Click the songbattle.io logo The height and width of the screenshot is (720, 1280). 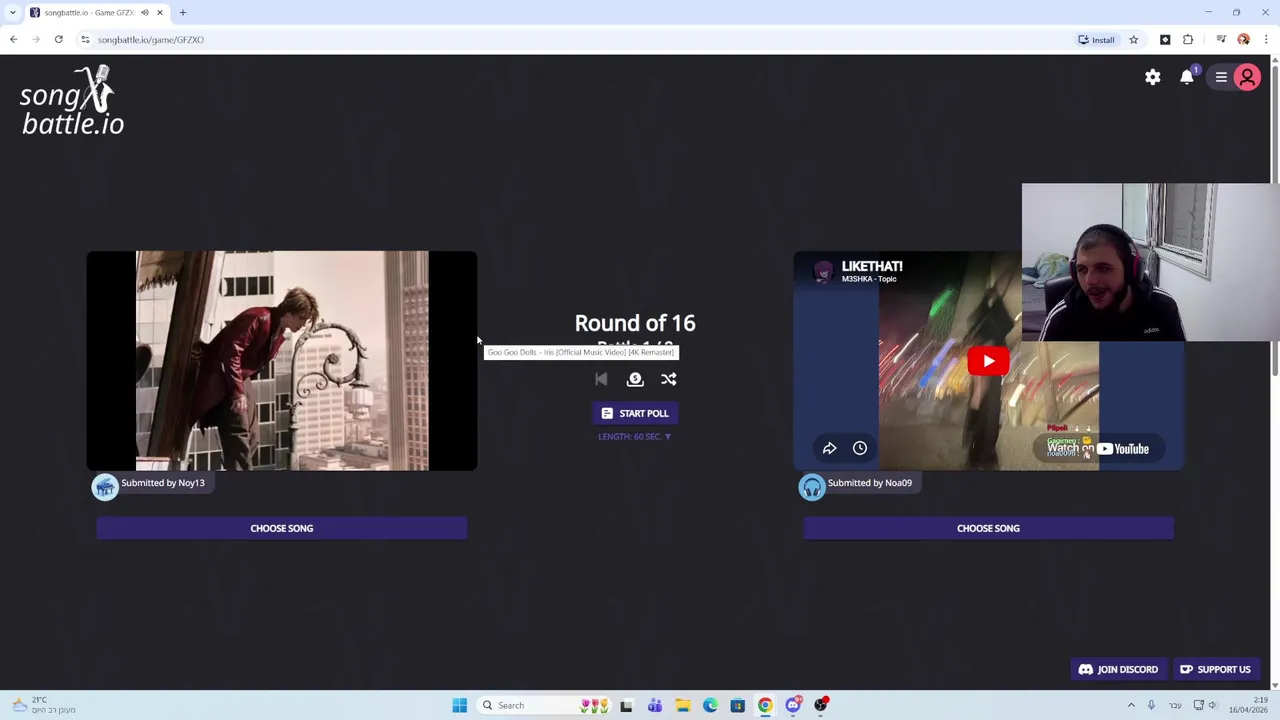[72, 100]
